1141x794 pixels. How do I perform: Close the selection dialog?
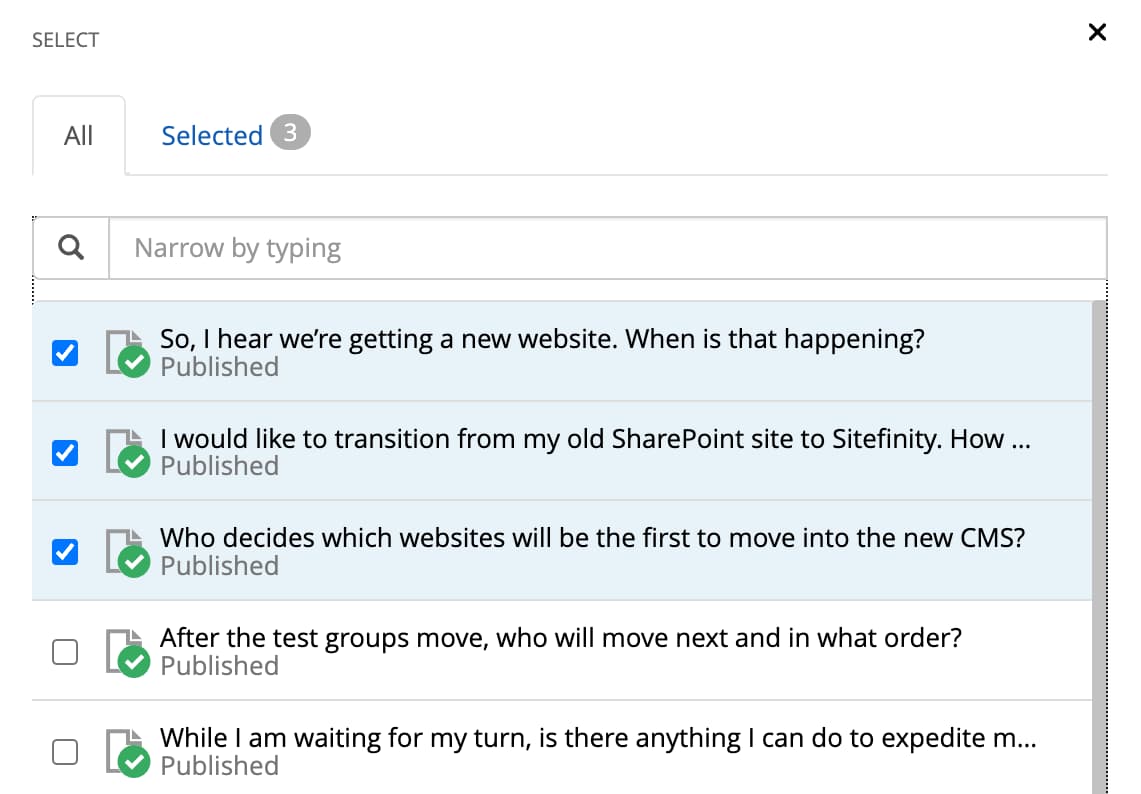point(1097,32)
